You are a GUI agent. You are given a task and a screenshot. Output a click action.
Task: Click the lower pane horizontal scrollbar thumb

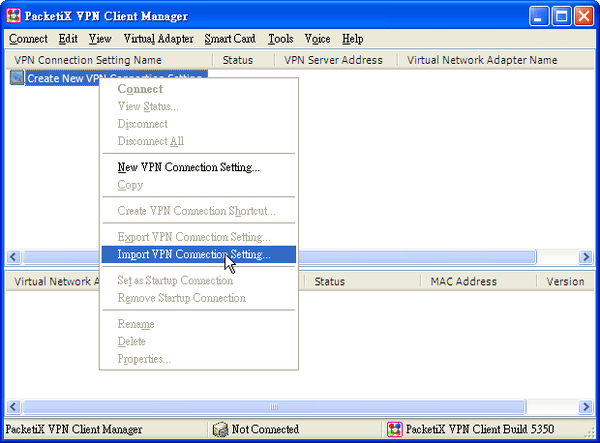coord(274,406)
